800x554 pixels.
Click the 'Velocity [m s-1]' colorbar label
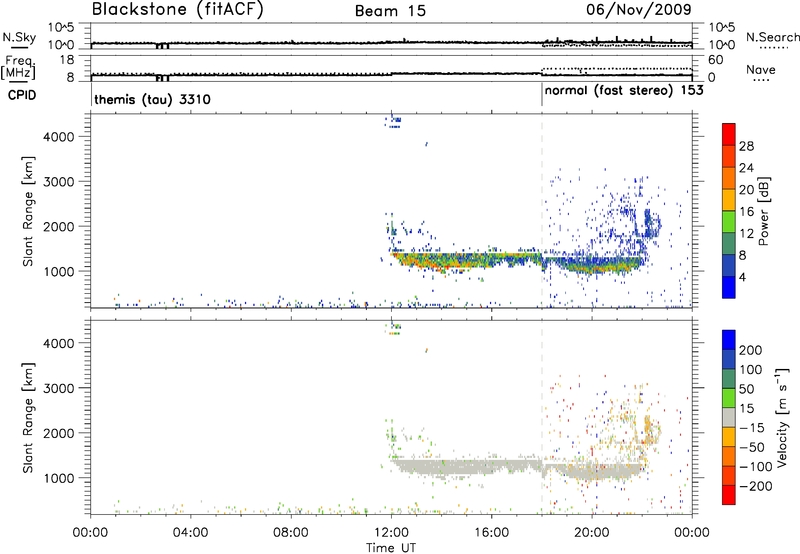782,417
